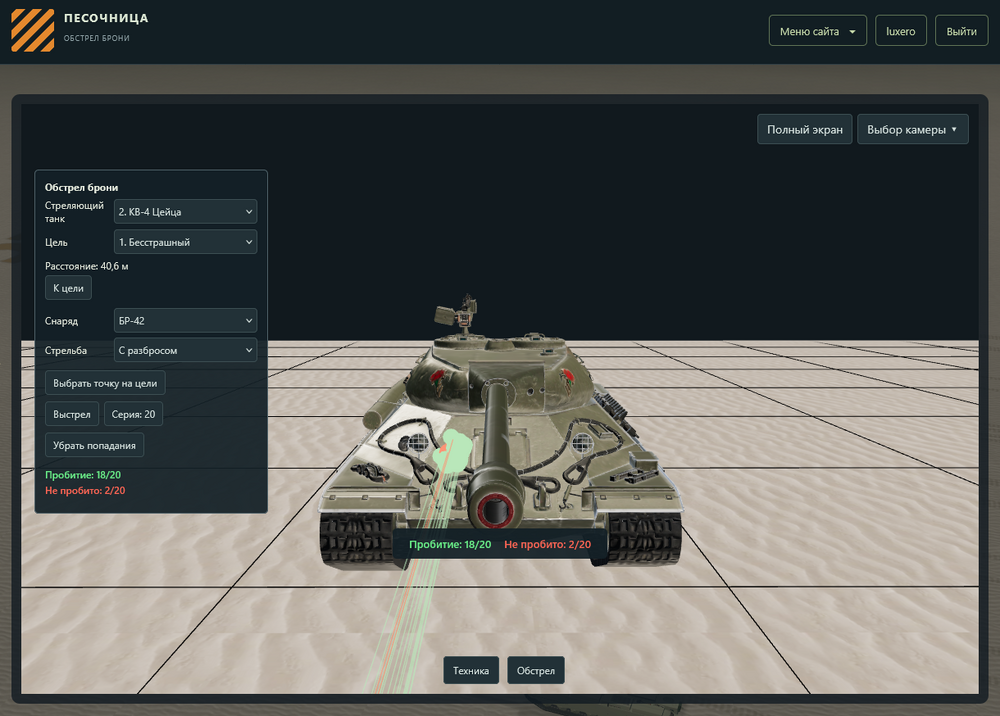Switch to Полный экран mode
1000x716 pixels.
tap(804, 129)
